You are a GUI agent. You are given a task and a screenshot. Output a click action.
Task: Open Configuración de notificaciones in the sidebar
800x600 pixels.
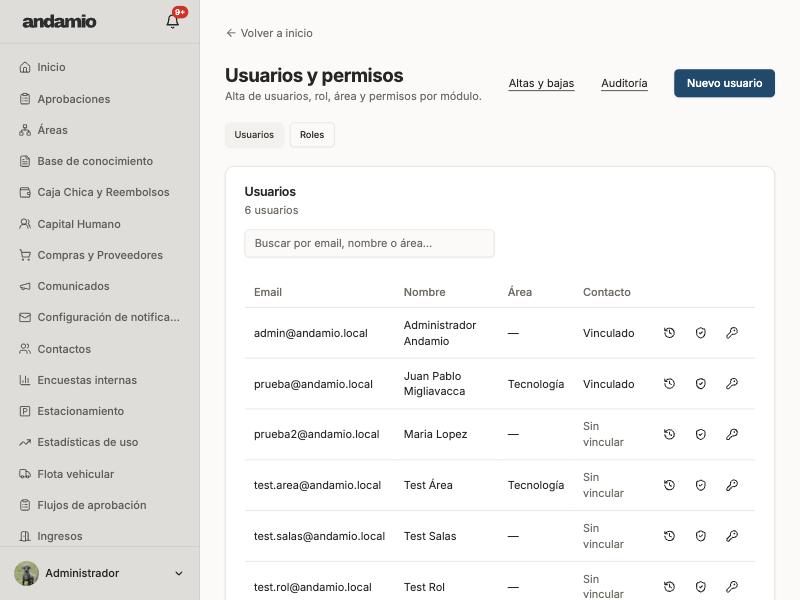pos(99,317)
